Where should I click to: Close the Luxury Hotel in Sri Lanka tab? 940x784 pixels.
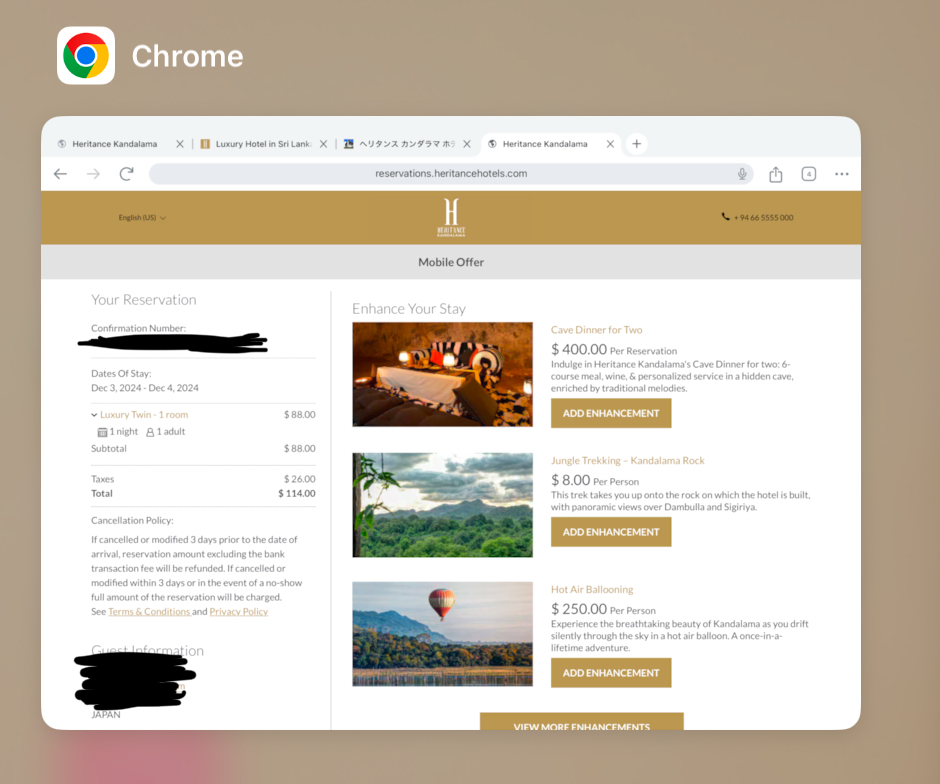[x=323, y=144]
